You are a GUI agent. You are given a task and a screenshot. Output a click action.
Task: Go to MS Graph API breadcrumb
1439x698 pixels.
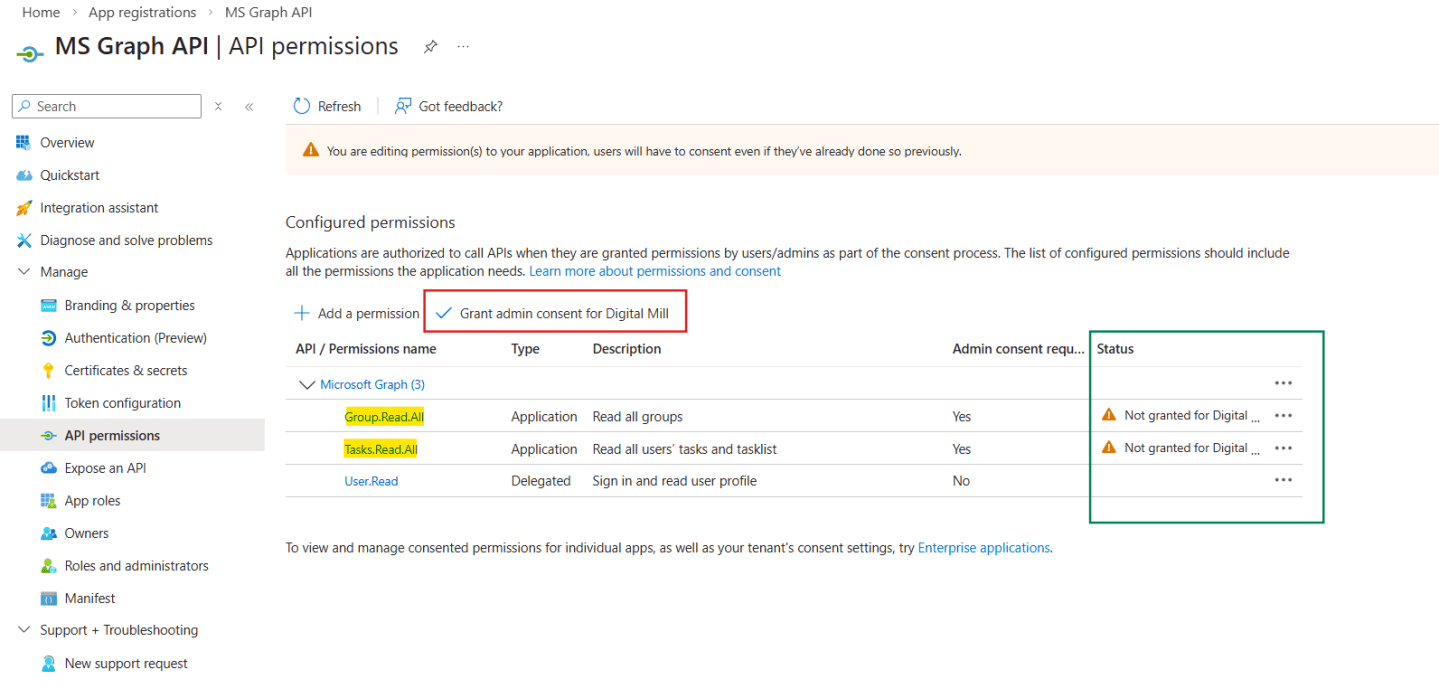[268, 12]
